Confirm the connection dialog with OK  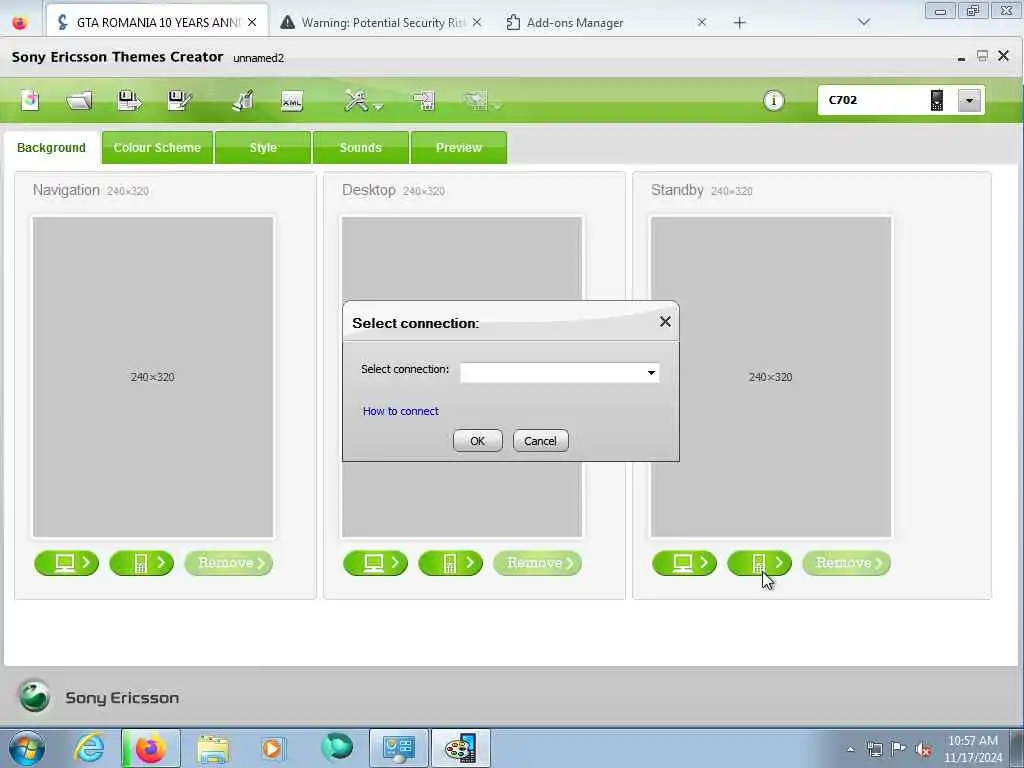pos(477,441)
